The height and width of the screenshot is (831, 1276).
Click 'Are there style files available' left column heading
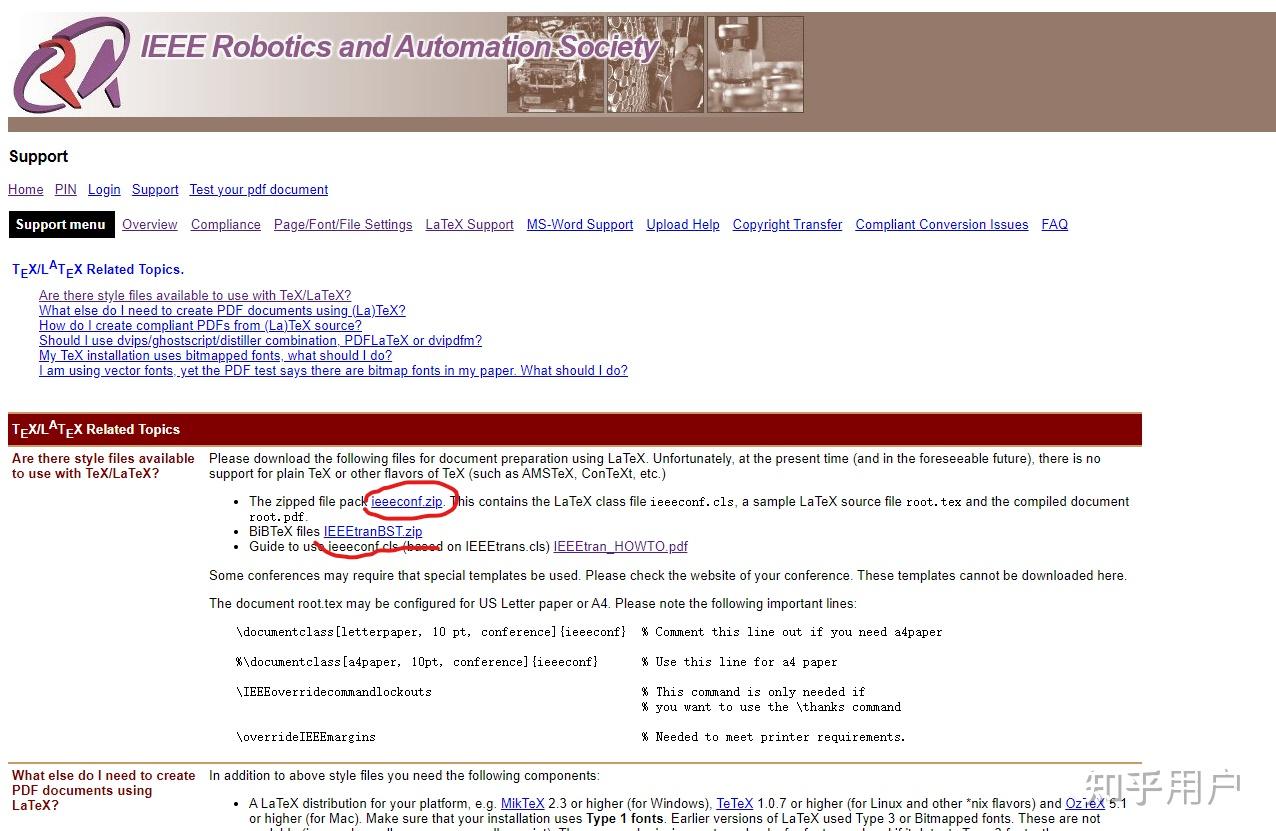(104, 467)
